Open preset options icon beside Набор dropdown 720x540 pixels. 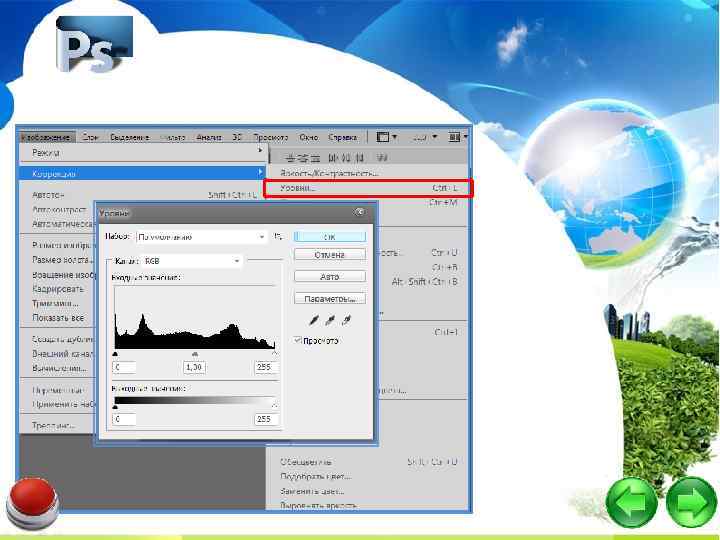click(278, 236)
